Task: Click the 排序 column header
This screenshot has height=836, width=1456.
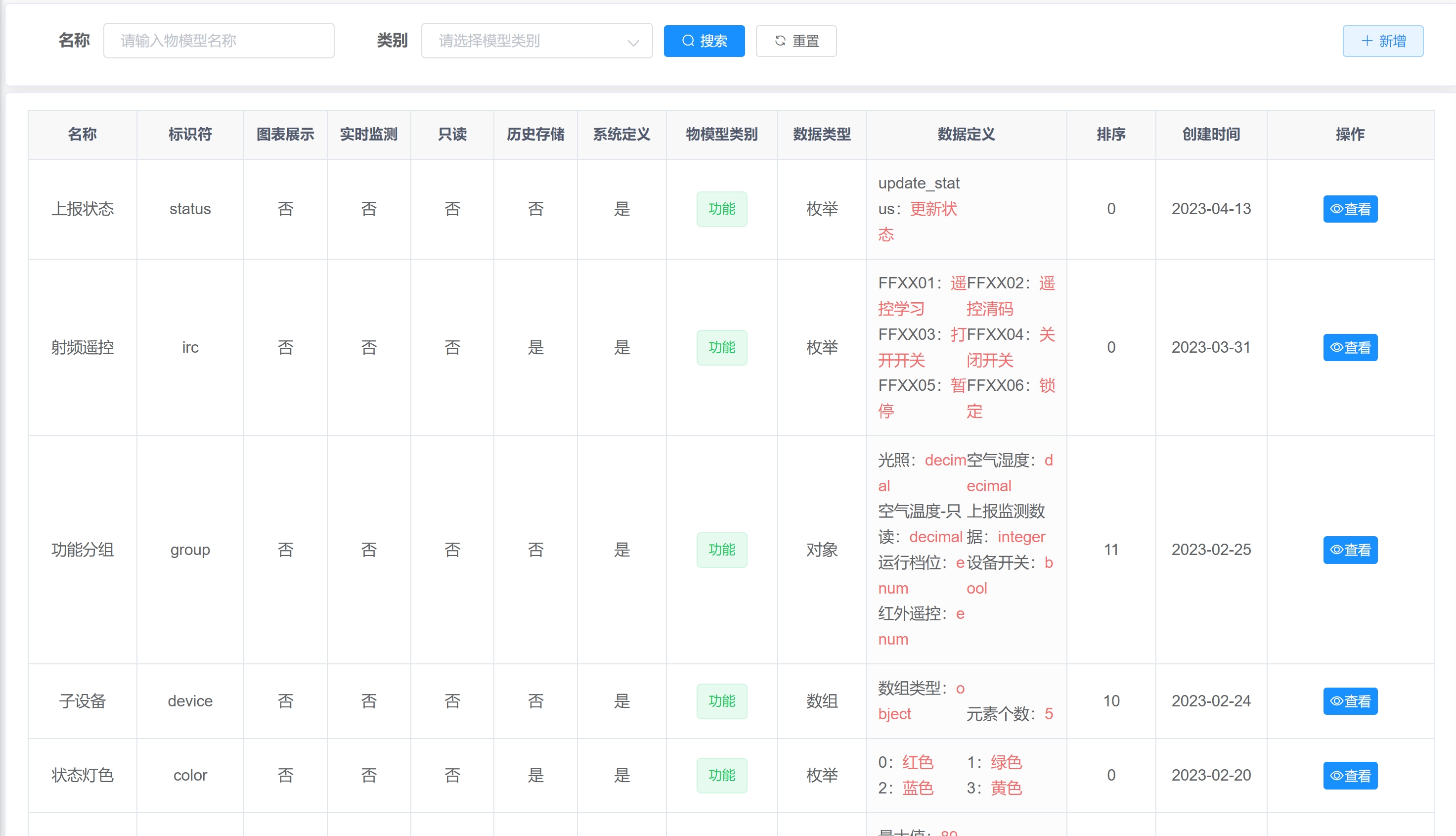Action: (x=1110, y=135)
